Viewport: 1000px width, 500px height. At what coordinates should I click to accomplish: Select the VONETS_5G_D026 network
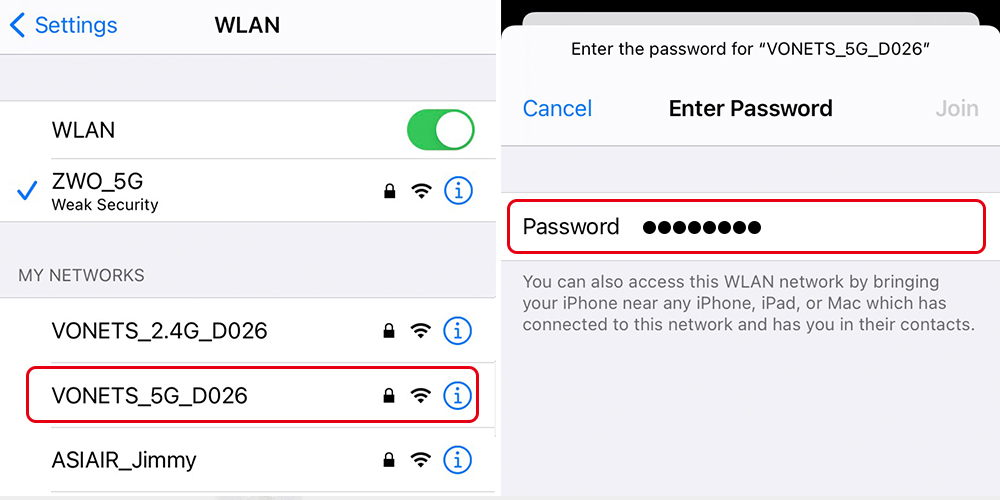coord(252,395)
